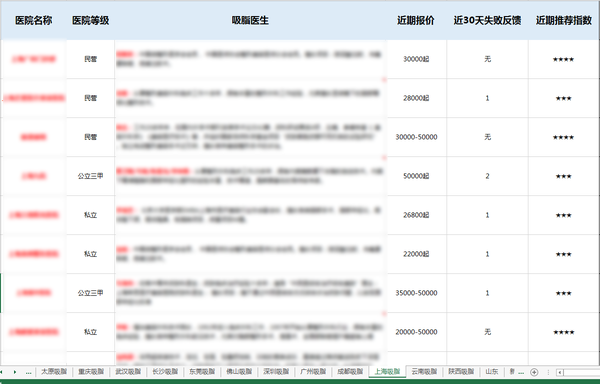600x384 pixels.
Task: Select the 26800起 price cell
Action: tap(416, 215)
